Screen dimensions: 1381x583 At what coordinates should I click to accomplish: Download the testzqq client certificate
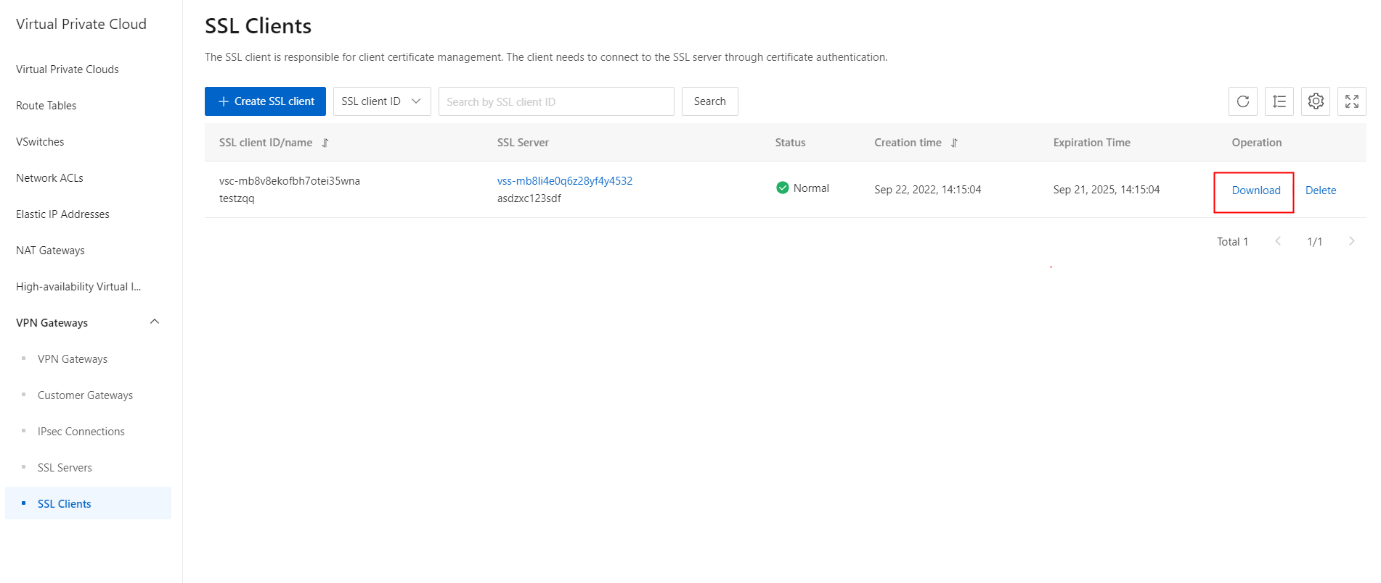(1256, 190)
